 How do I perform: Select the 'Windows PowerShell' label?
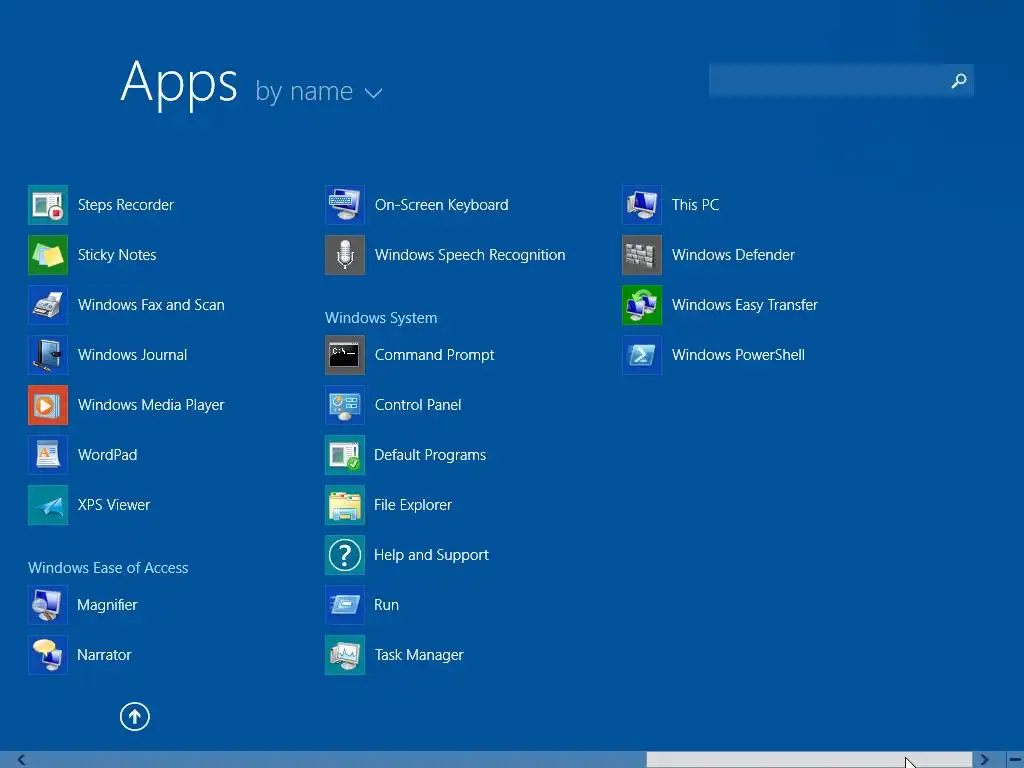coord(738,355)
